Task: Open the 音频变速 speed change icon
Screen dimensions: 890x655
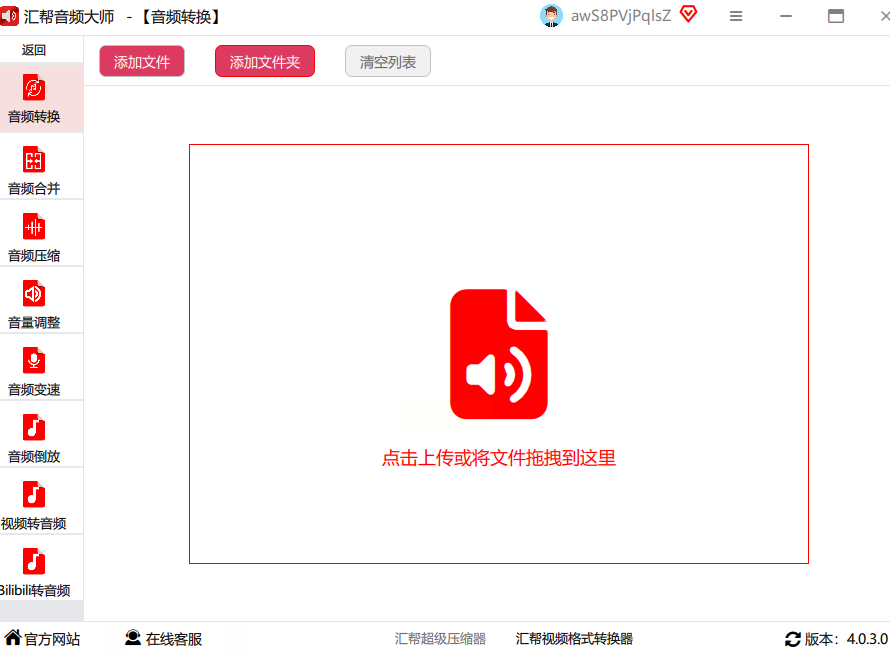Action: 34,360
